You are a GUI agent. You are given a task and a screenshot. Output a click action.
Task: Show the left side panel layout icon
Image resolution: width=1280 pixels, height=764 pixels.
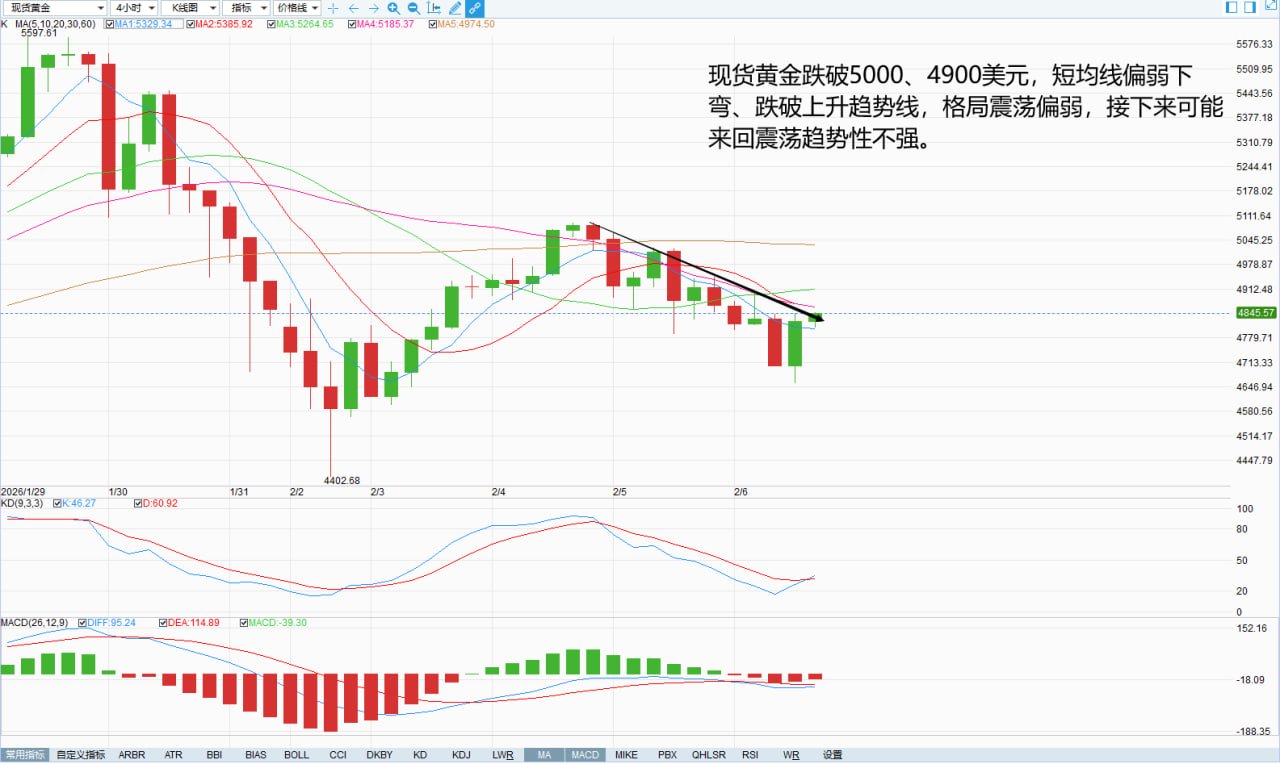coord(1232,7)
